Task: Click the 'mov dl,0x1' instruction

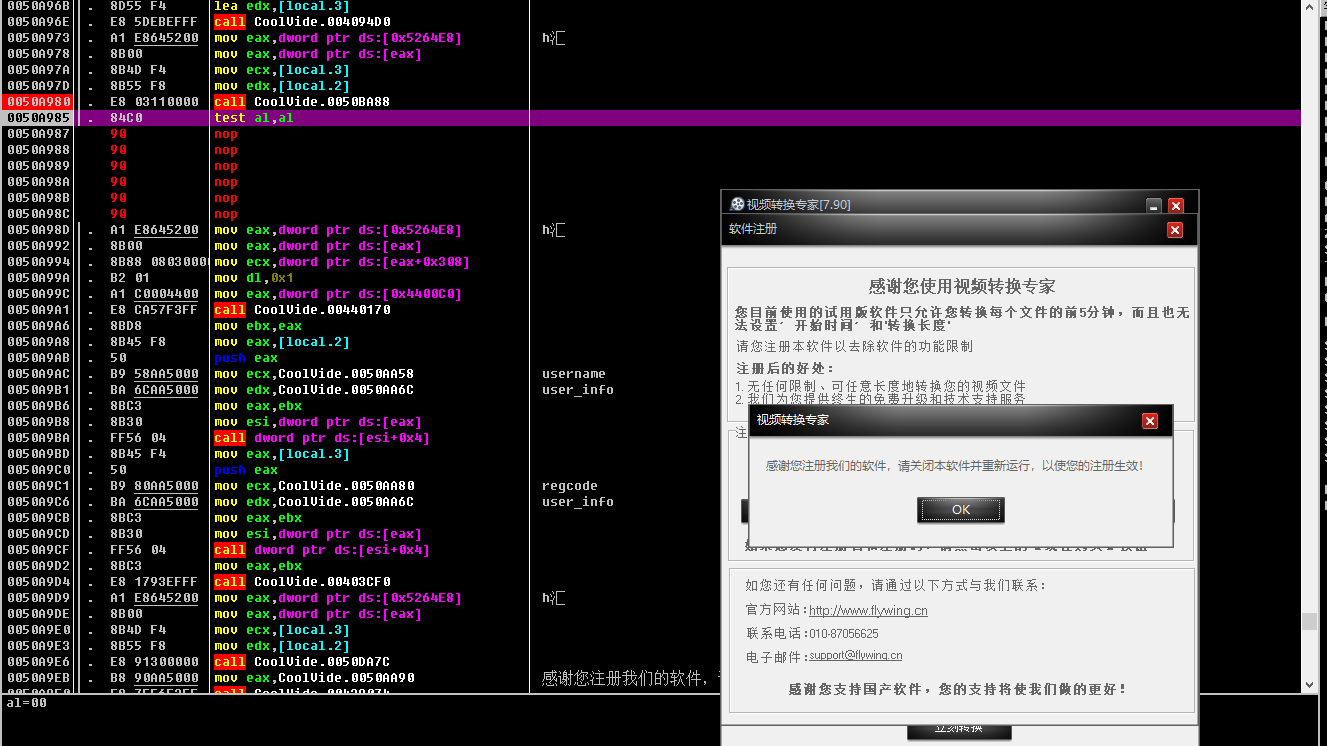Action: coord(254,278)
